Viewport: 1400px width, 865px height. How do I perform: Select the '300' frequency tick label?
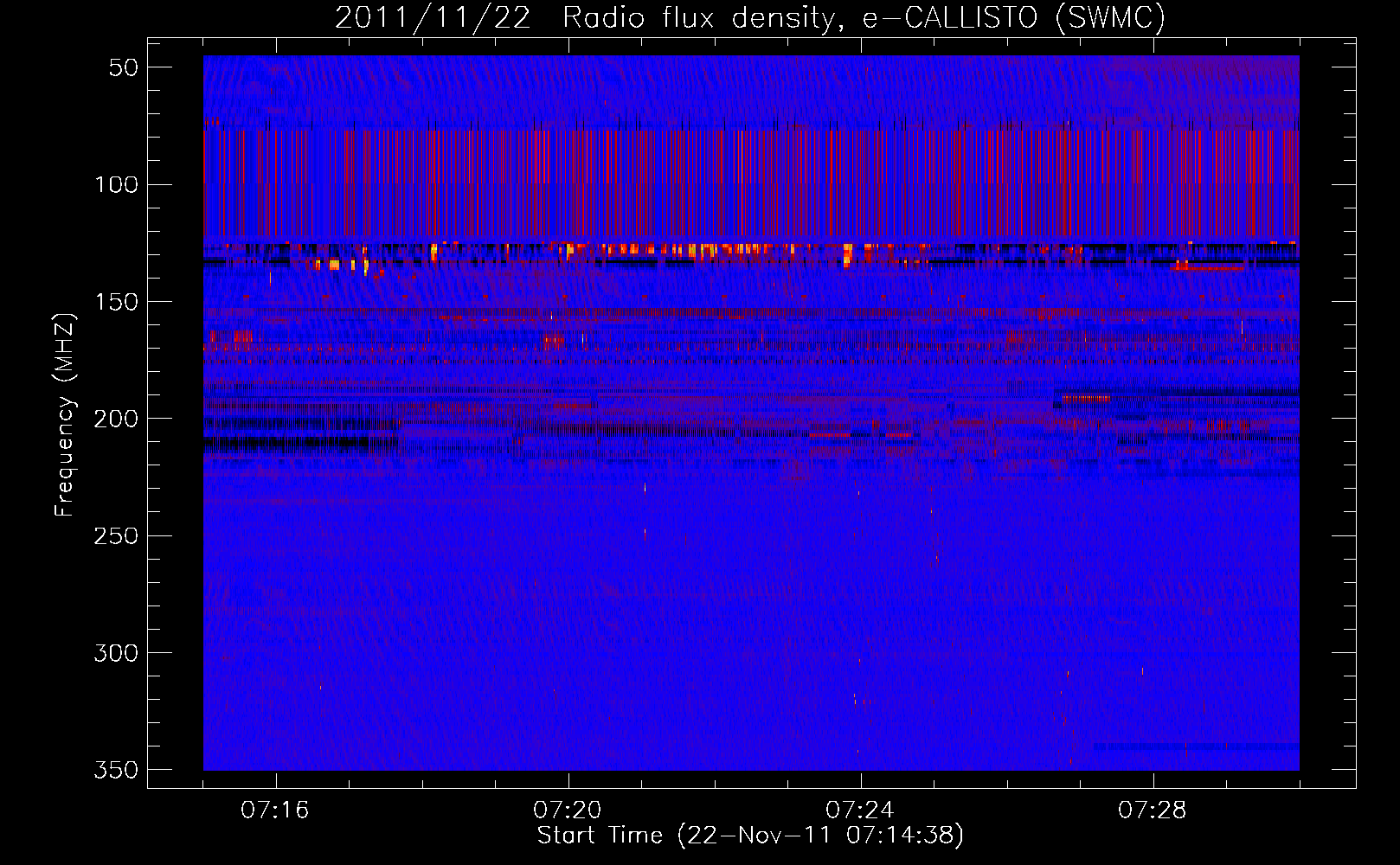pyautogui.click(x=117, y=653)
